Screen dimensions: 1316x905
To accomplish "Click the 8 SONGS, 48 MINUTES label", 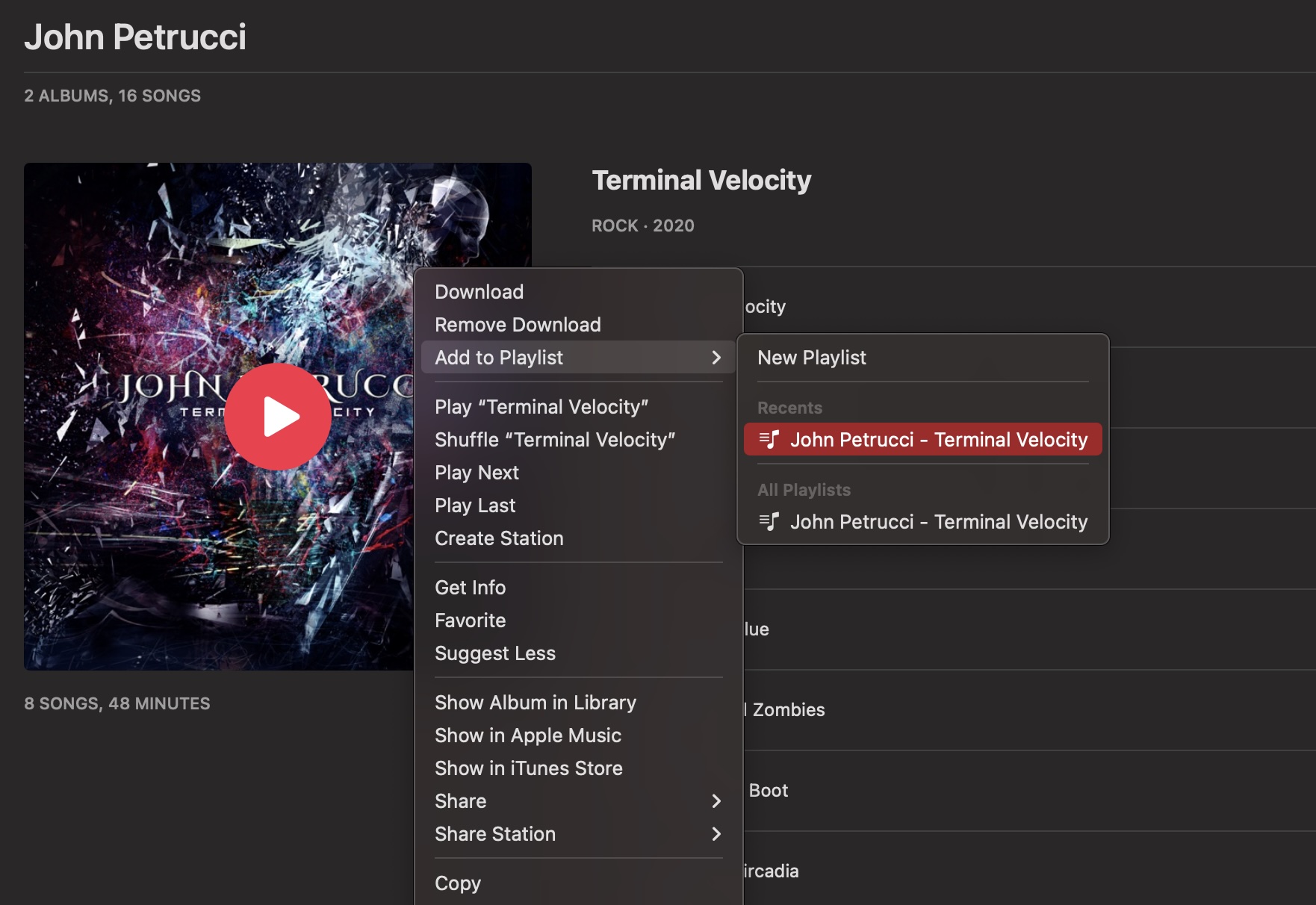I will coord(117,703).
